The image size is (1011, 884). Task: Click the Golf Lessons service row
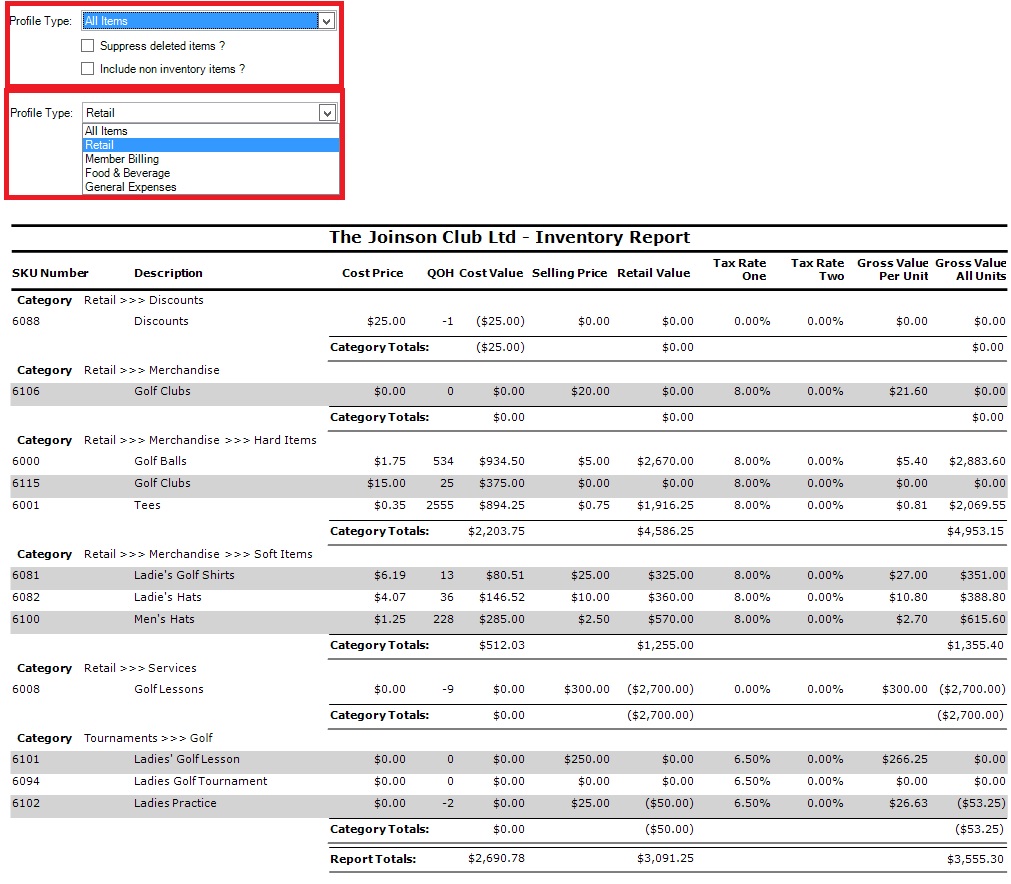[x=168, y=689]
